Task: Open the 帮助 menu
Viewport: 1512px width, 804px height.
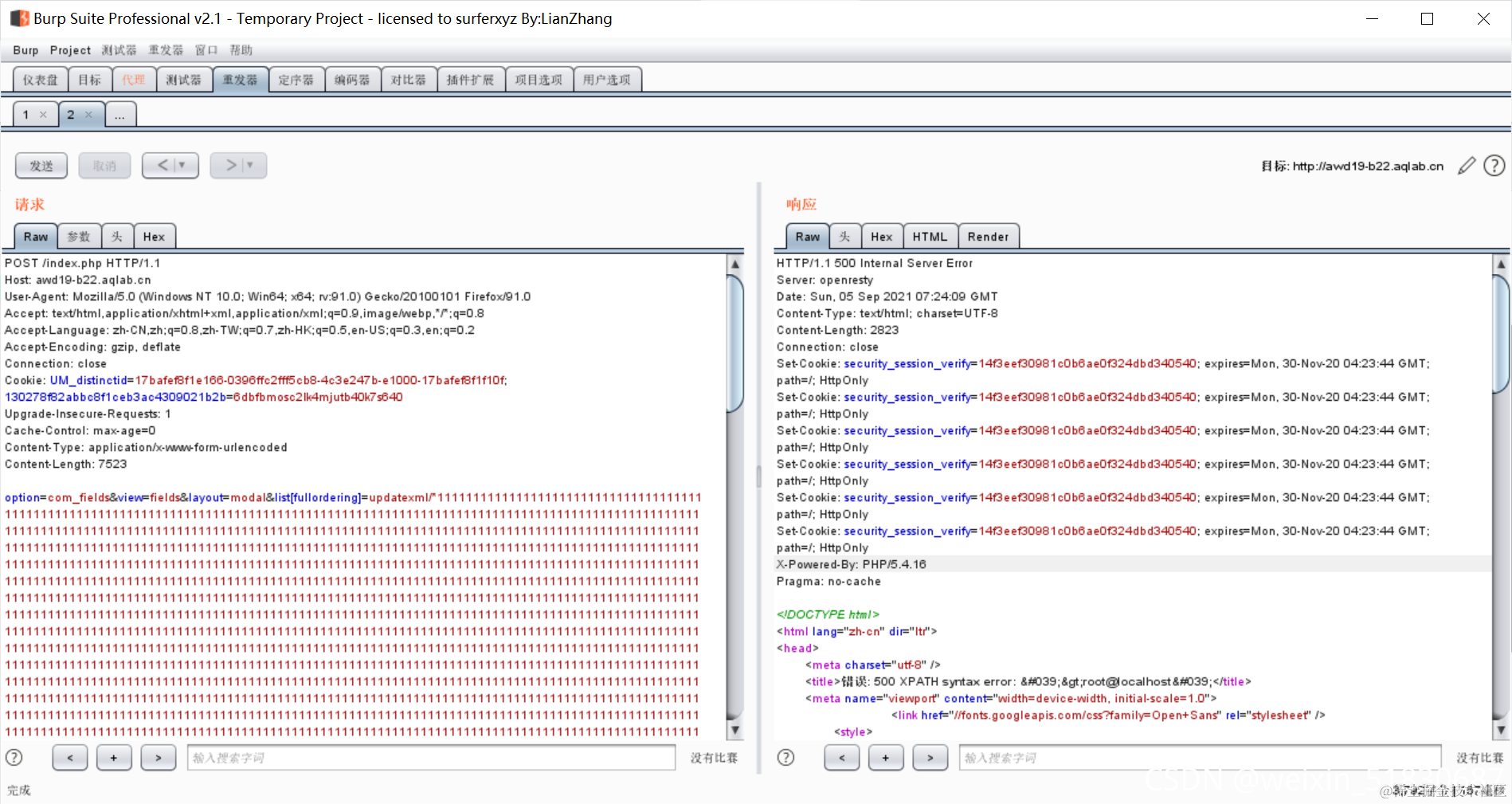Action: 241,50
